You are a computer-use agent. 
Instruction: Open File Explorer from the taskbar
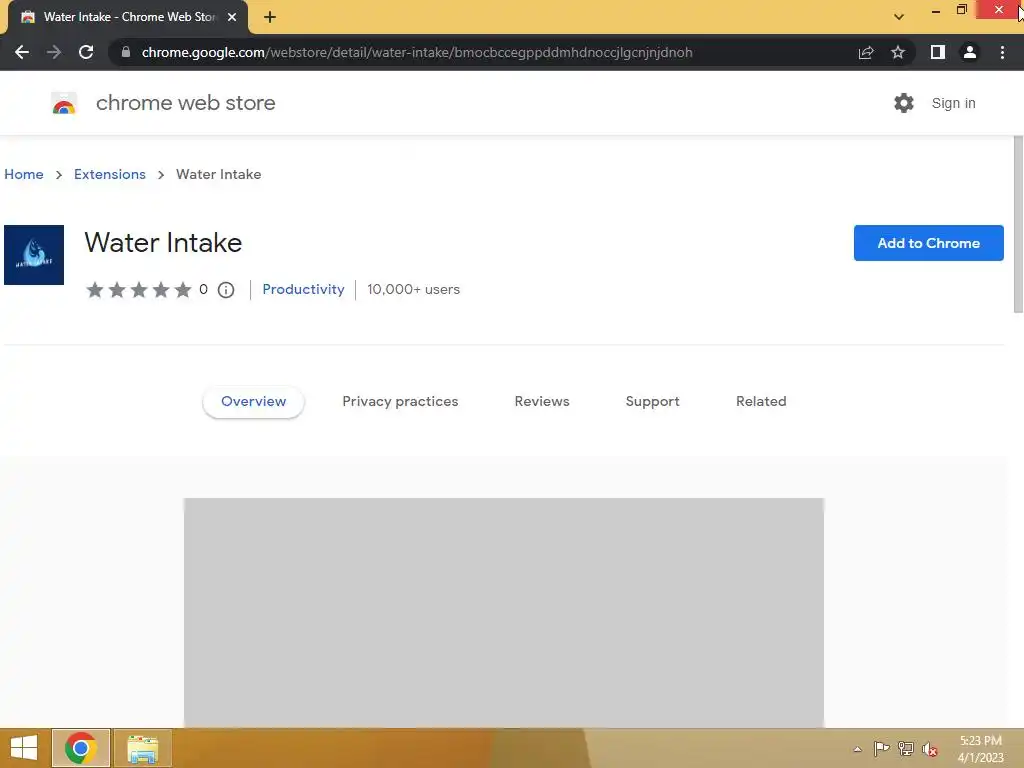click(143, 748)
